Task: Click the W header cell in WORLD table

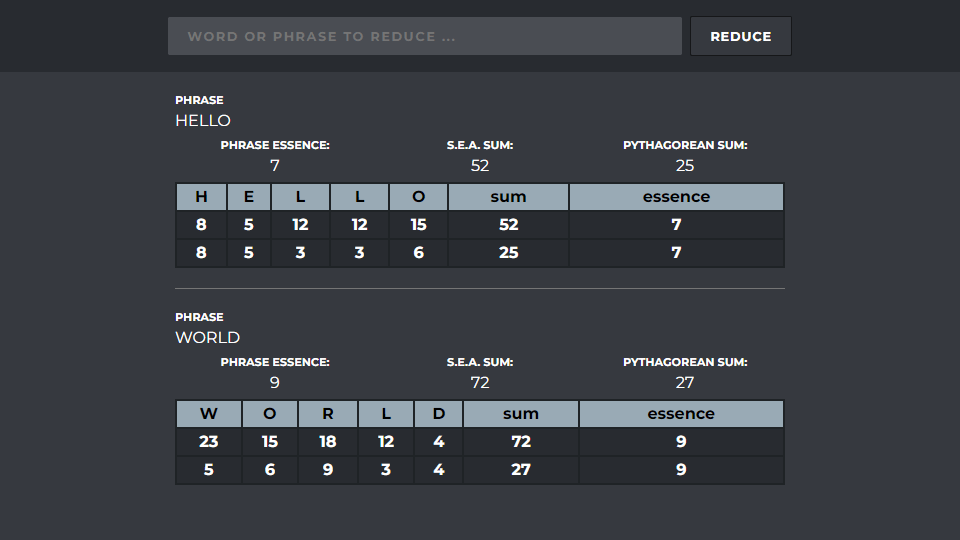Action: click(x=209, y=414)
